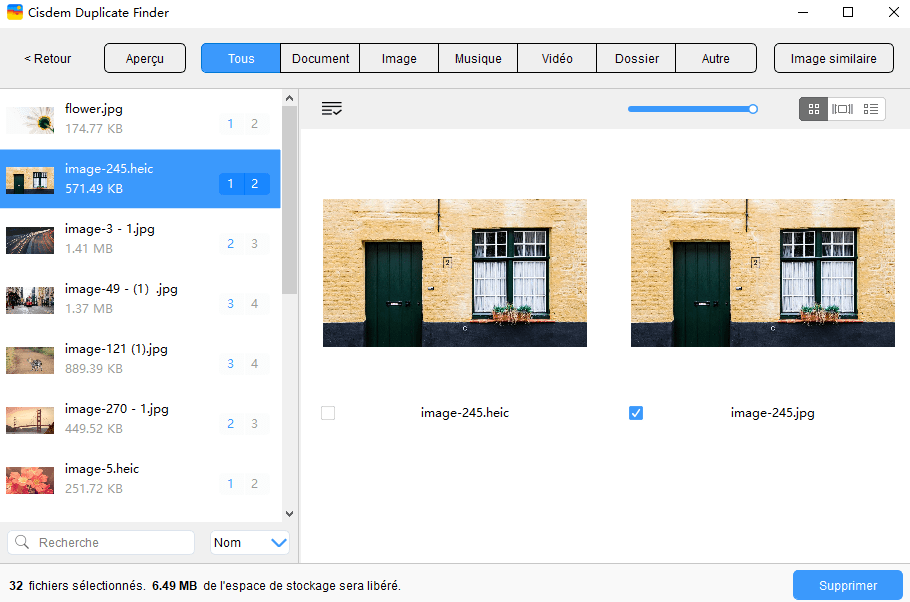Switch to detailed list view
The height and width of the screenshot is (602, 910).
pos(871,109)
